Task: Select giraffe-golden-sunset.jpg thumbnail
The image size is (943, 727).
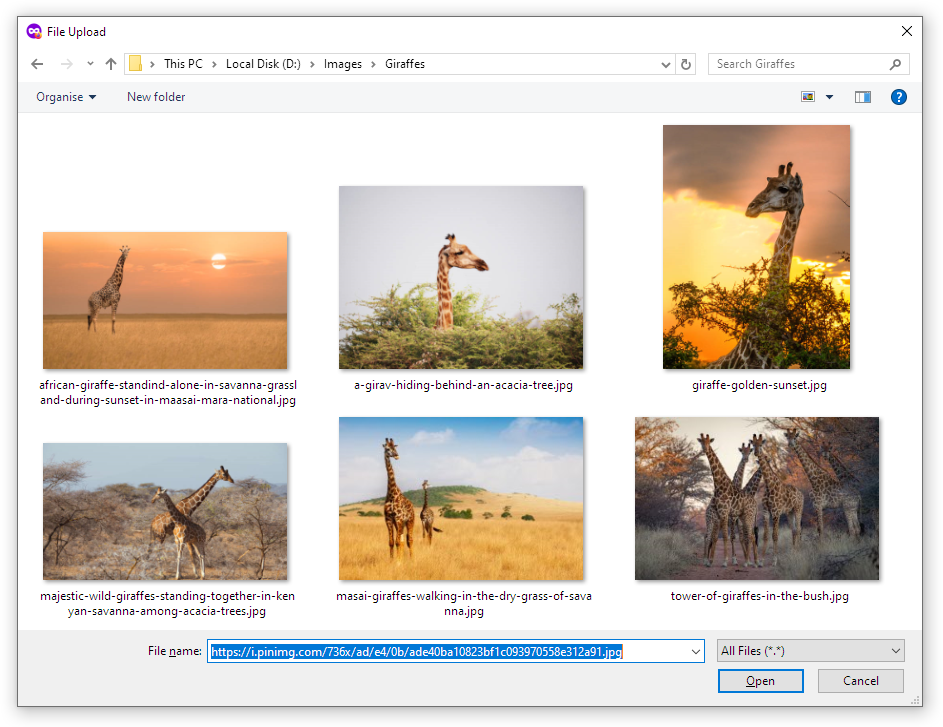Action: (756, 247)
